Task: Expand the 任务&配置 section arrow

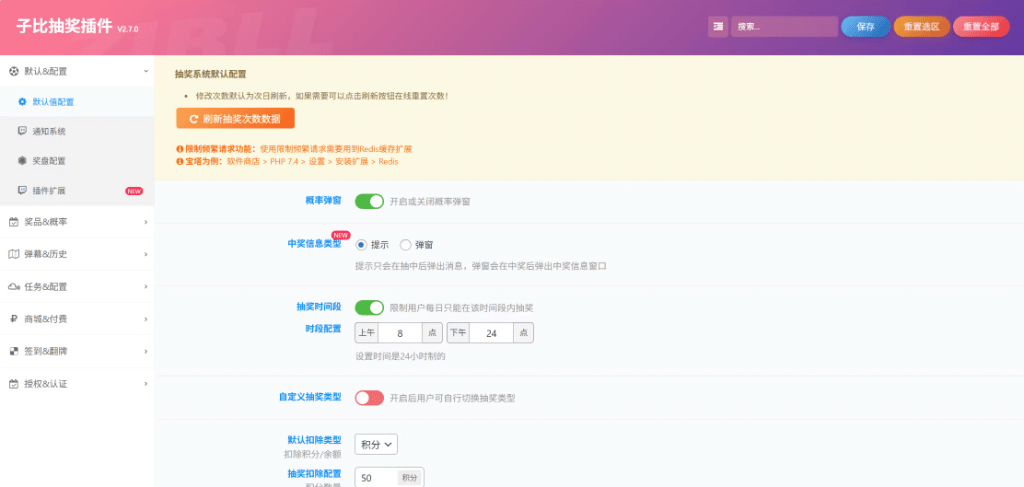Action: pyautogui.click(x=146, y=287)
